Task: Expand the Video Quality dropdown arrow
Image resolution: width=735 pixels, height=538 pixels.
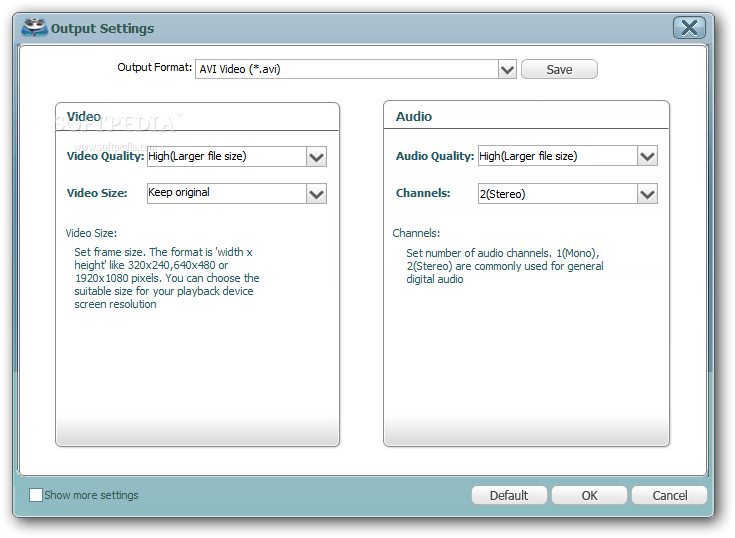Action: tap(316, 157)
